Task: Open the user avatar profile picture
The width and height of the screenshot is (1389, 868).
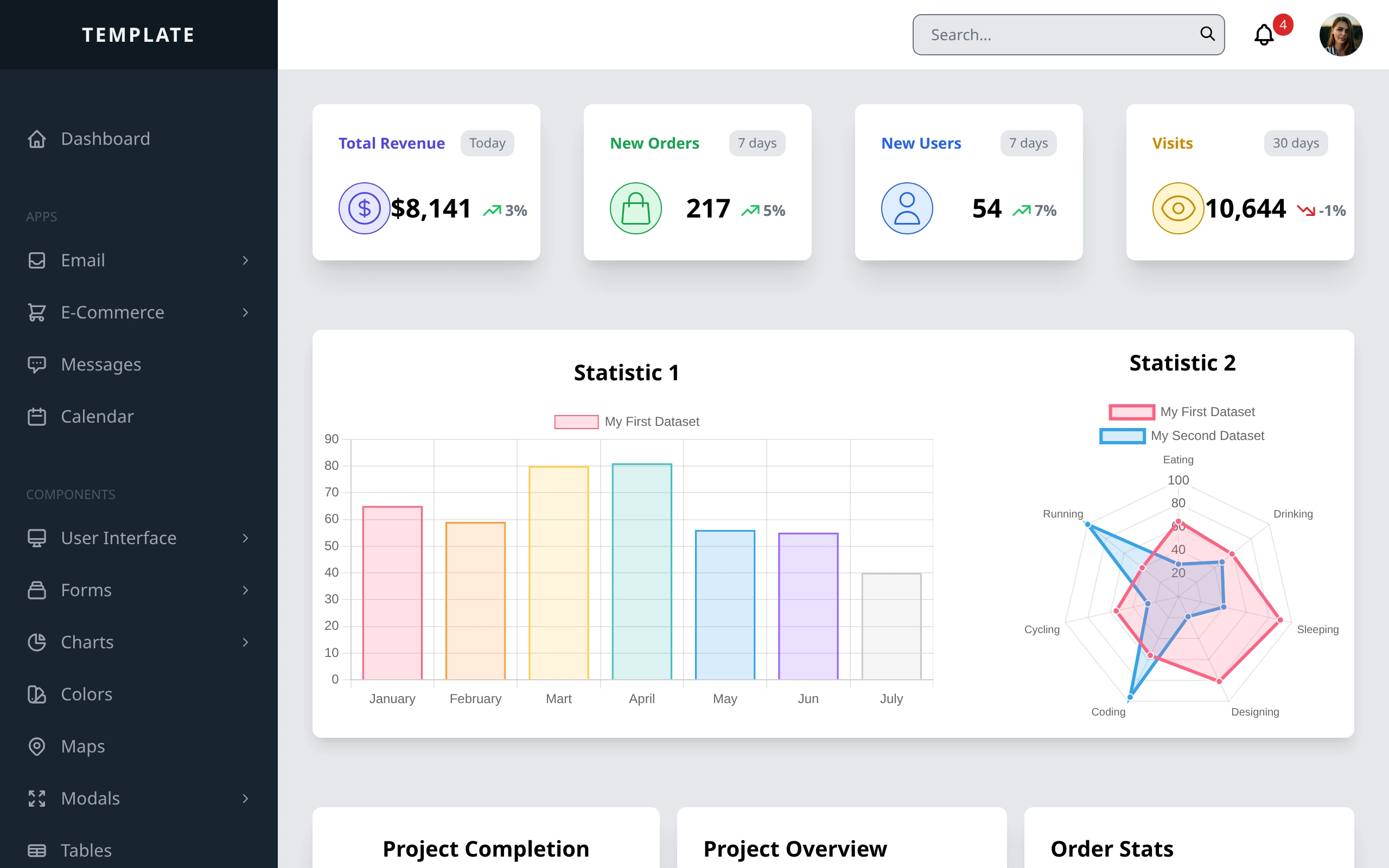Action: [x=1340, y=34]
